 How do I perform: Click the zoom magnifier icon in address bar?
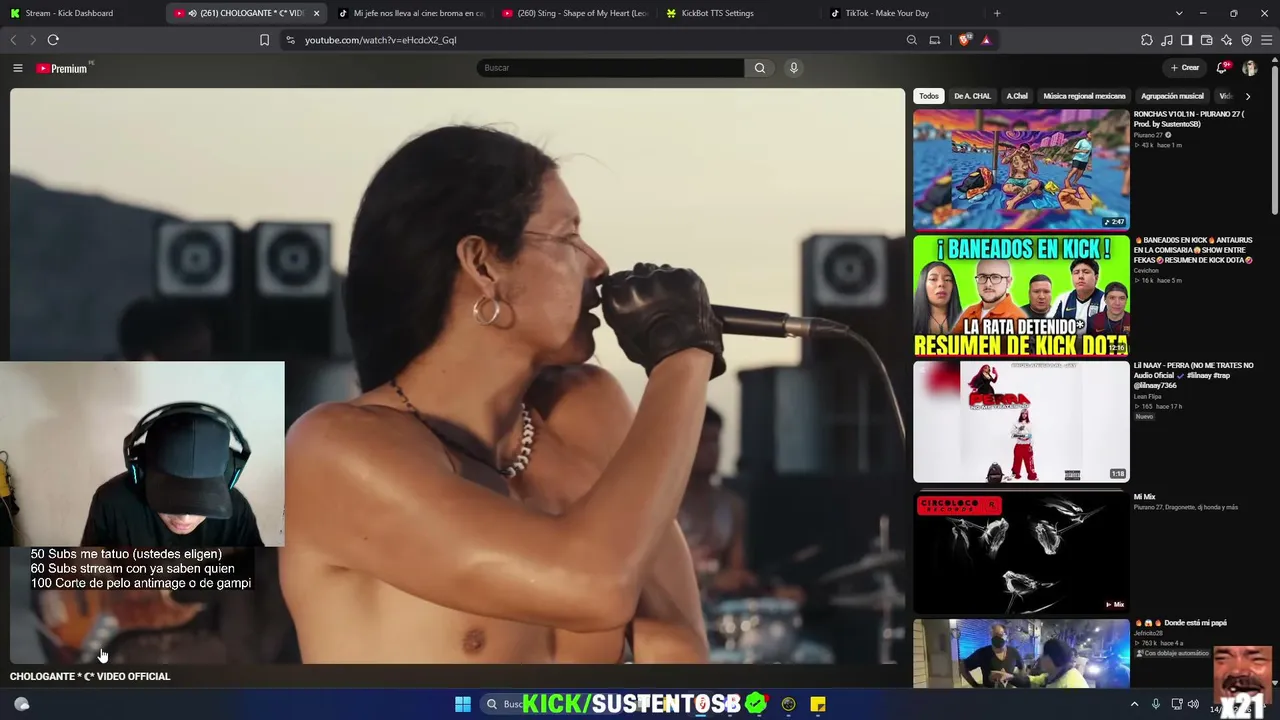pos(912,40)
